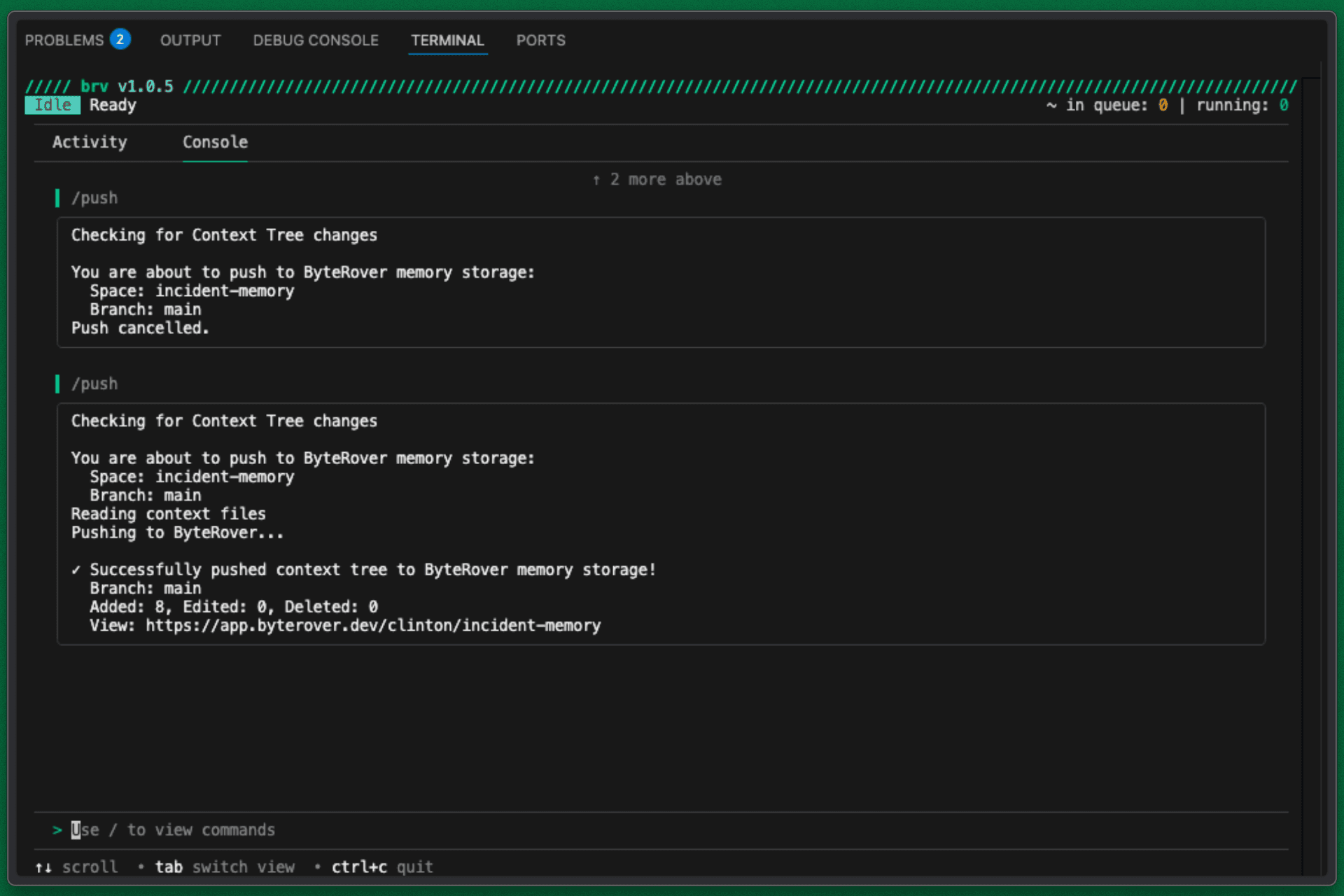Switch to the PORTS tab
The height and width of the screenshot is (896, 1344).
540,41
